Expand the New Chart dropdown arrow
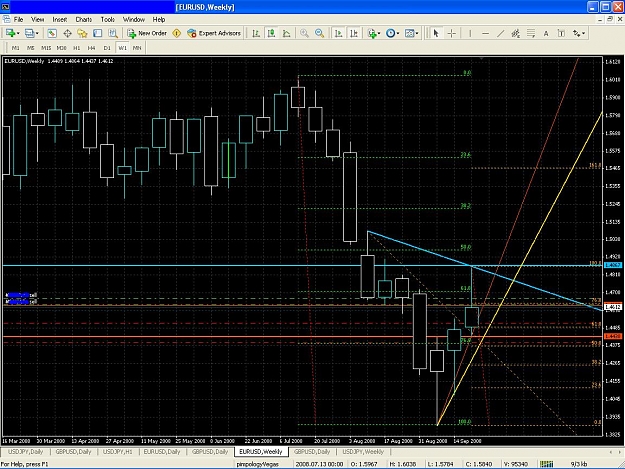Image resolution: width=625 pixels, height=469 pixels. pyautogui.click(x=18, y=33)
